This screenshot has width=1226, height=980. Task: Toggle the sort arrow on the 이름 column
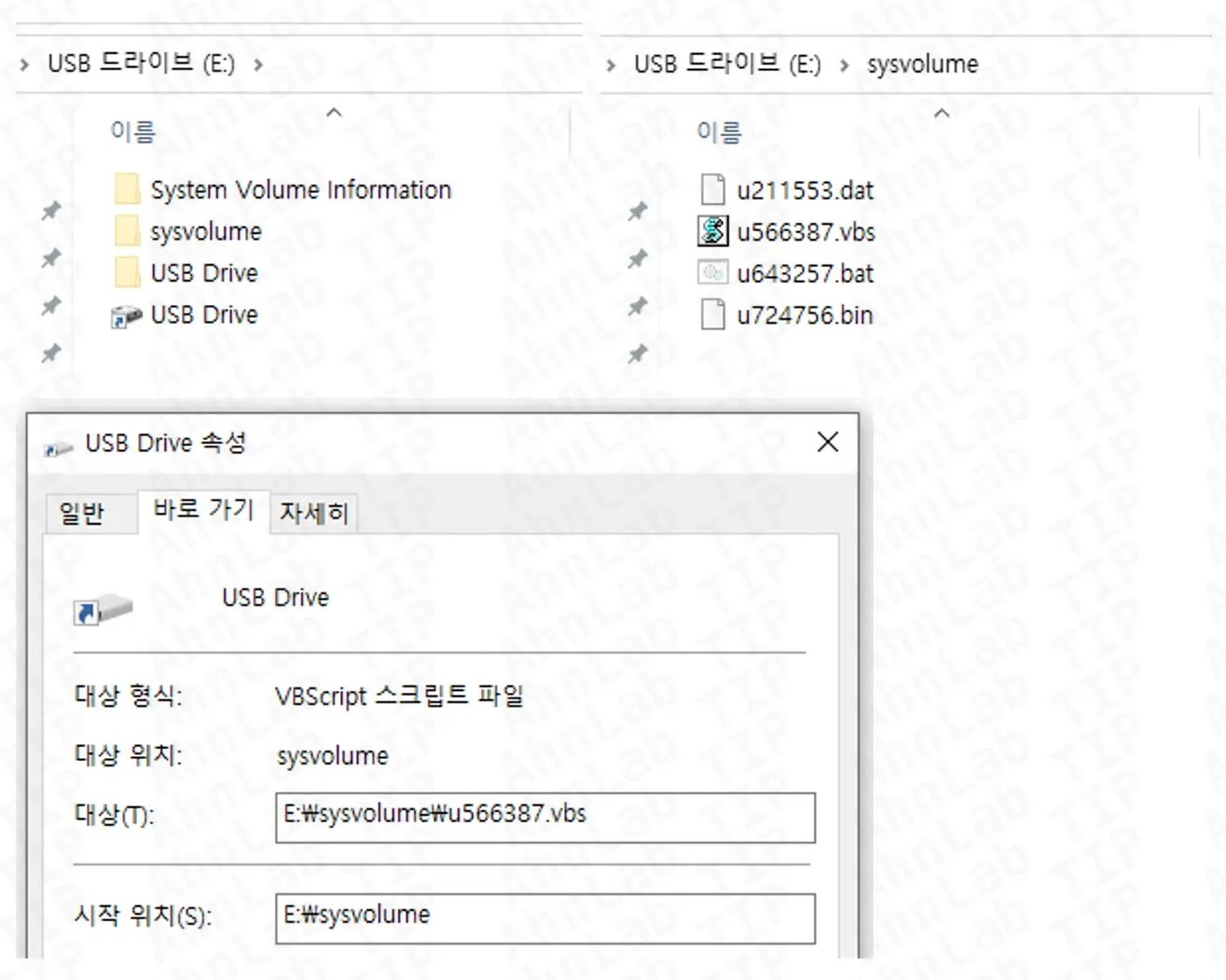pos(333,114)
